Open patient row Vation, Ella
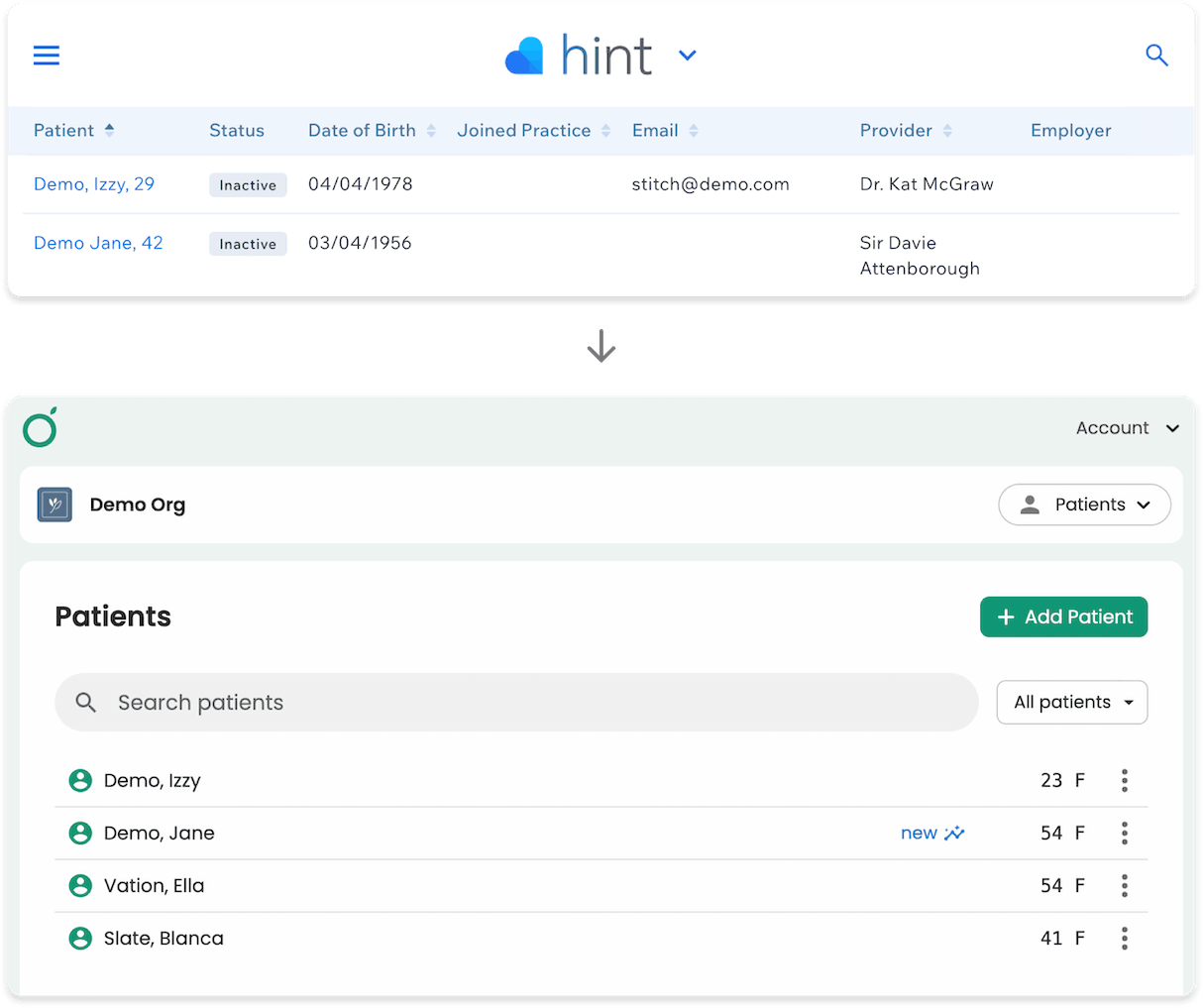 pyautogui.click(x=601, y=886)
